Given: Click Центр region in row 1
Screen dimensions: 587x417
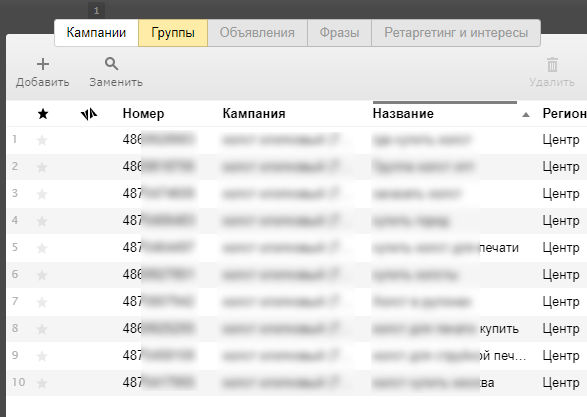Looking at the screenshot, I should [x=561, y=140].
